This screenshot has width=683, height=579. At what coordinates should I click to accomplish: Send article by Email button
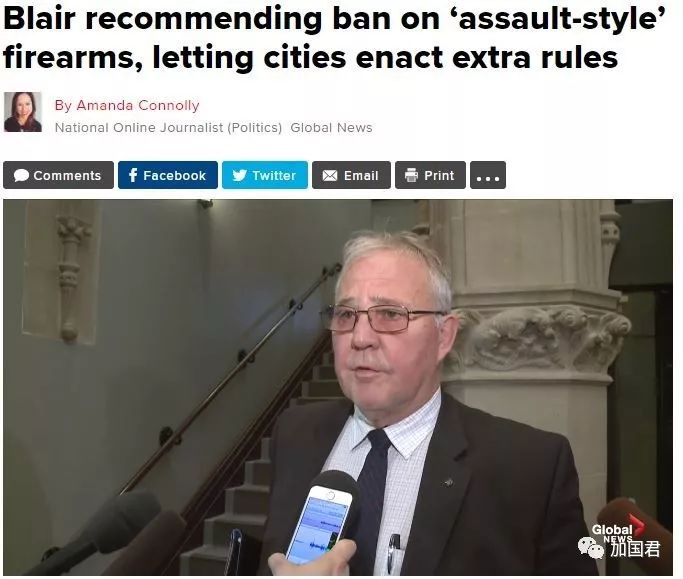pos(352,175)
